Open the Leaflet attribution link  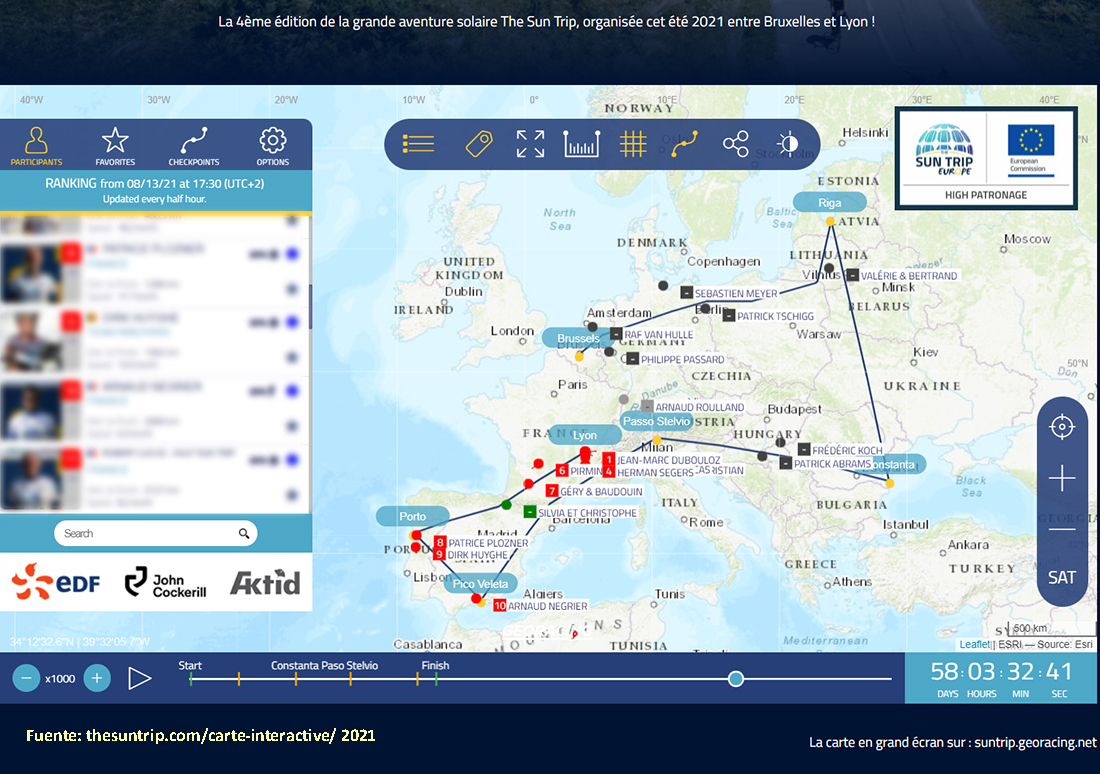[974, 644]
